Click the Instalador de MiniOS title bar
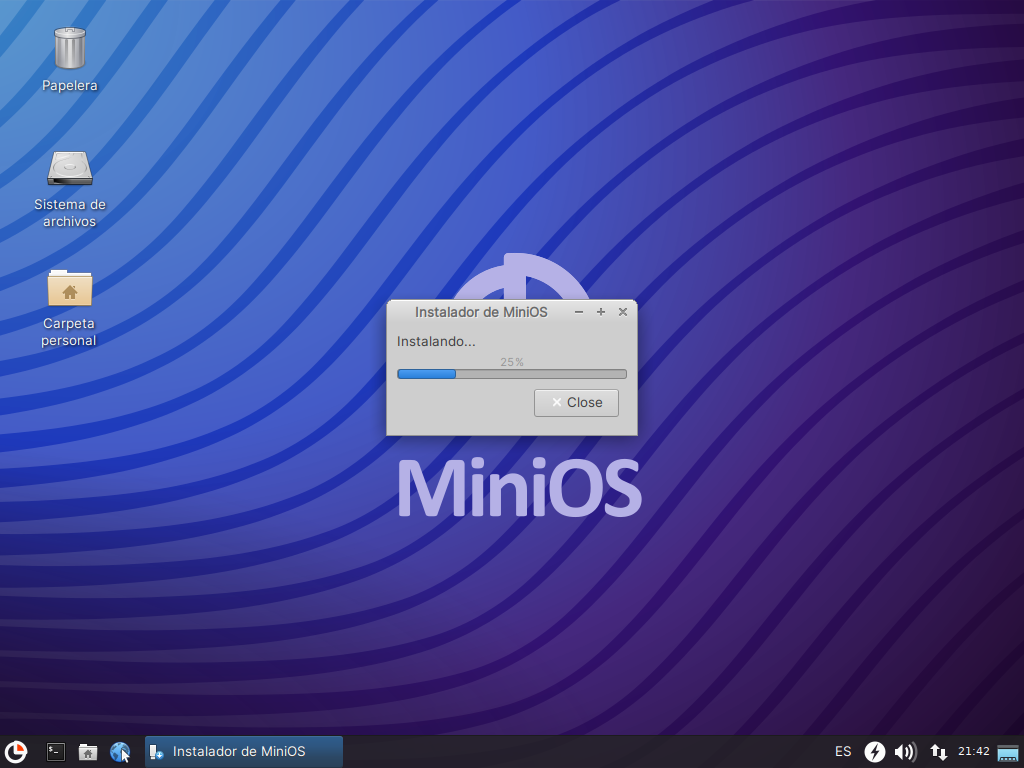The image size is (1024, 768). [481, 312]
